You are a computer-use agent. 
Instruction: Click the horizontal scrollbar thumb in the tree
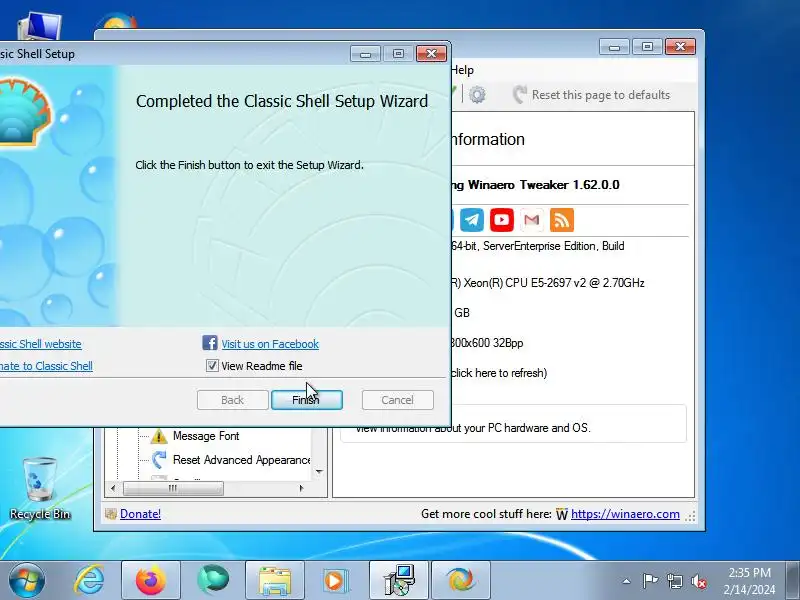[173, 488]
